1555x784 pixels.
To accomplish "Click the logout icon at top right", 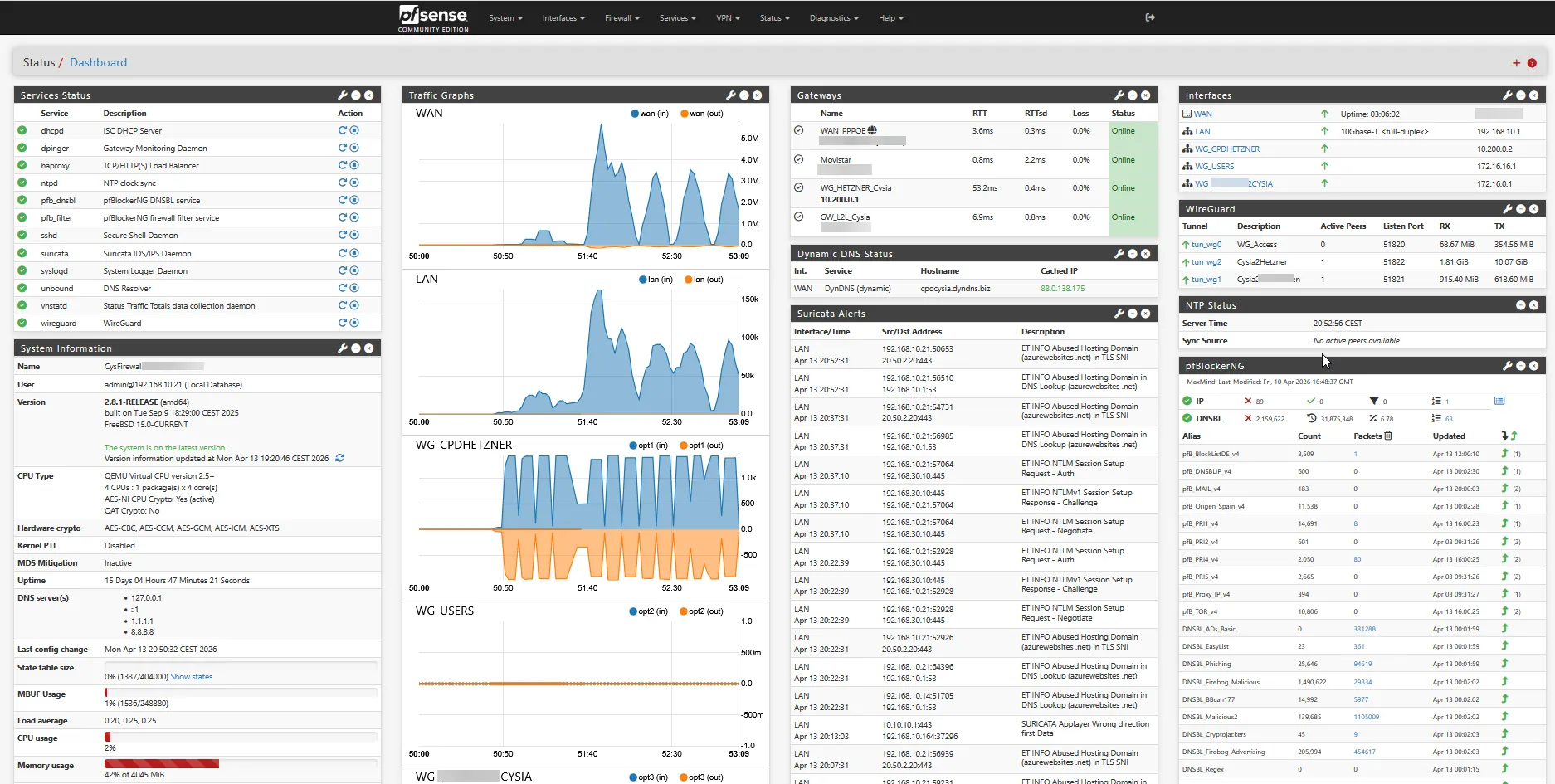I will pos(1150,16).
